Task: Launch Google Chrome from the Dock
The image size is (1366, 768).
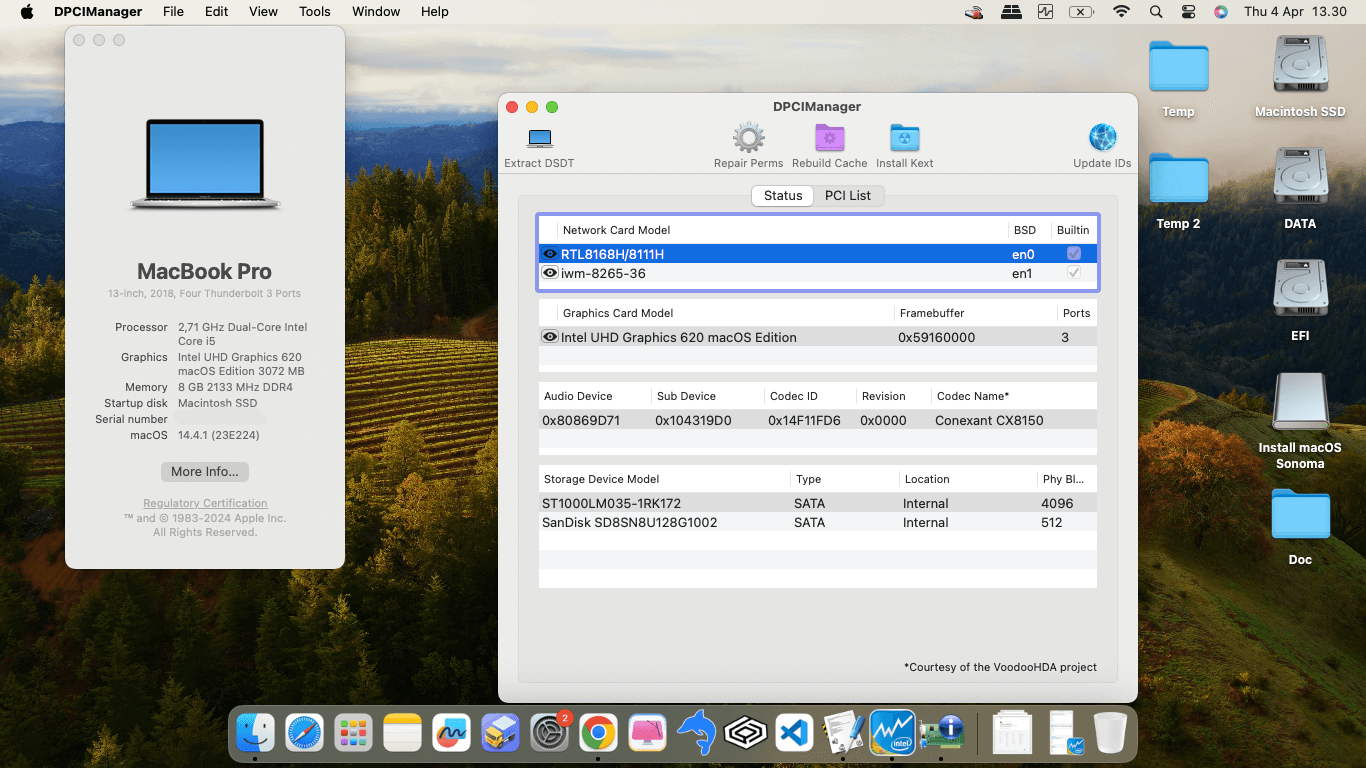Action: [x=598, y=732]
